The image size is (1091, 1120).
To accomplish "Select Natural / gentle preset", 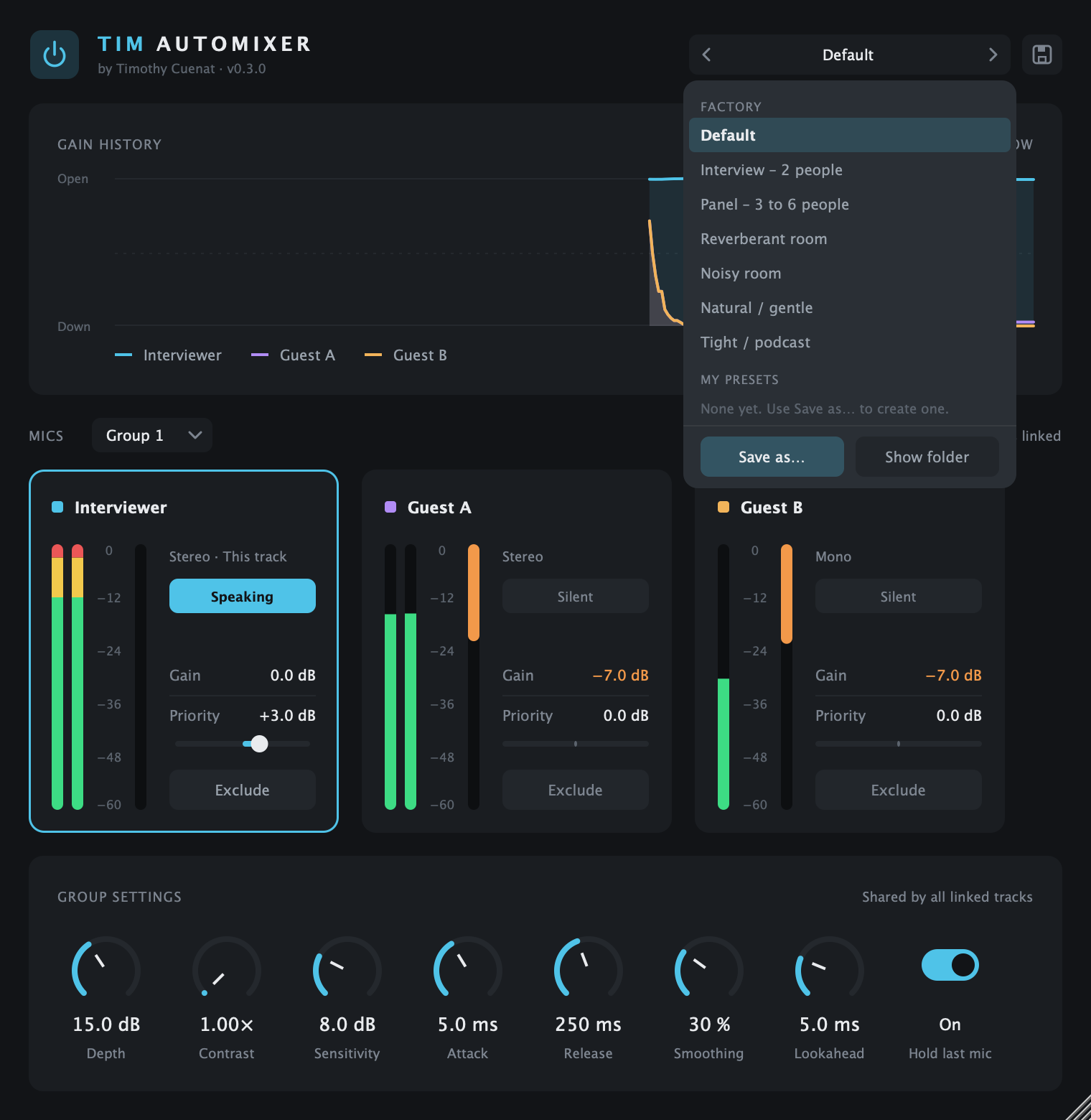I will [x=850, y=307].
